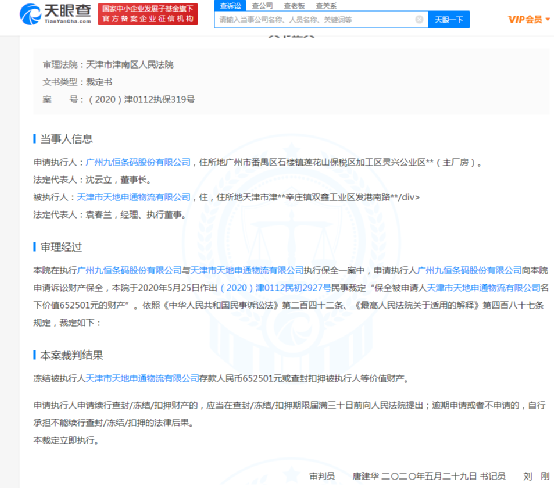554x488 pixels.
Task: Switch to the 查关系 search tab
Action: [x=326, y=6]
